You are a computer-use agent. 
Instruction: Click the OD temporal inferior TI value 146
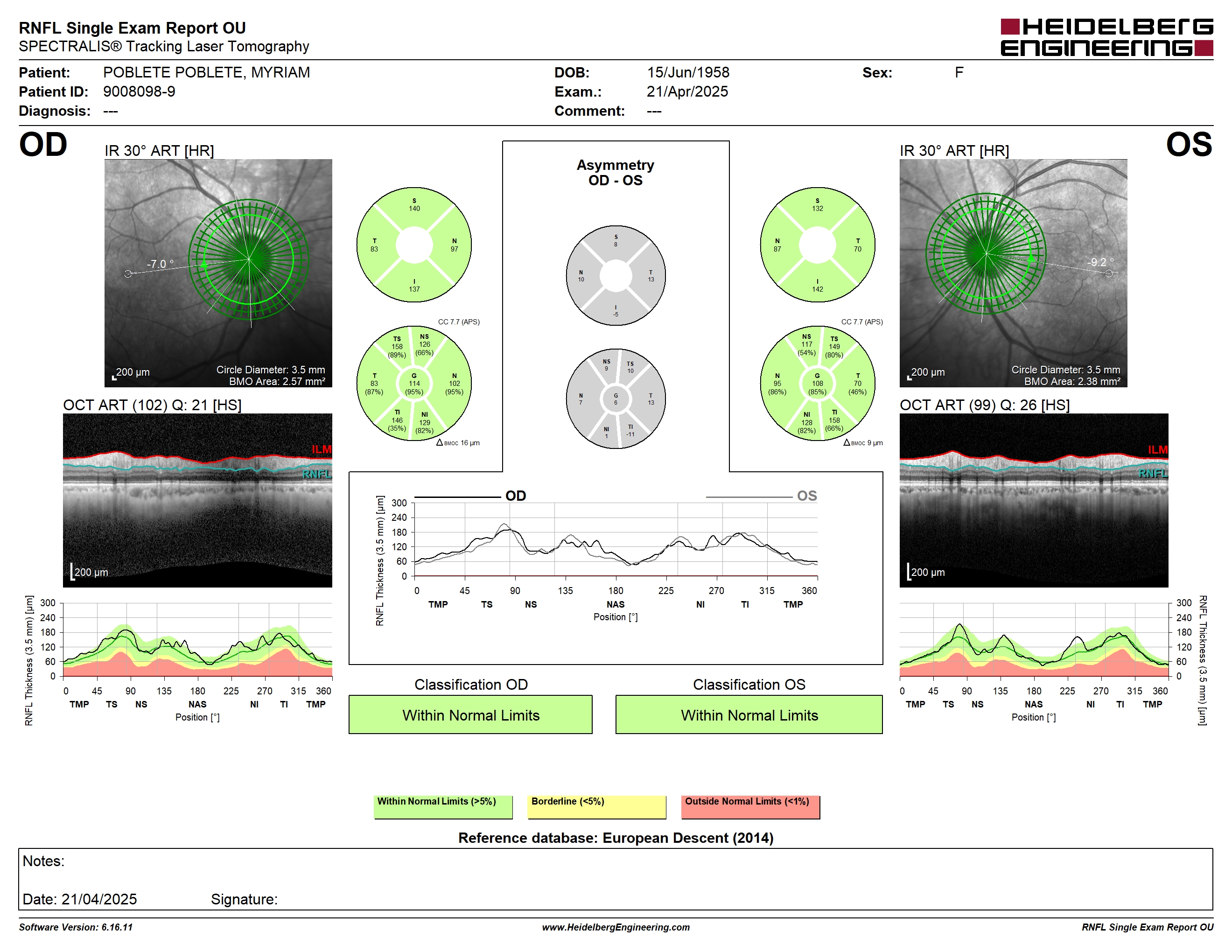pos(397,420)
